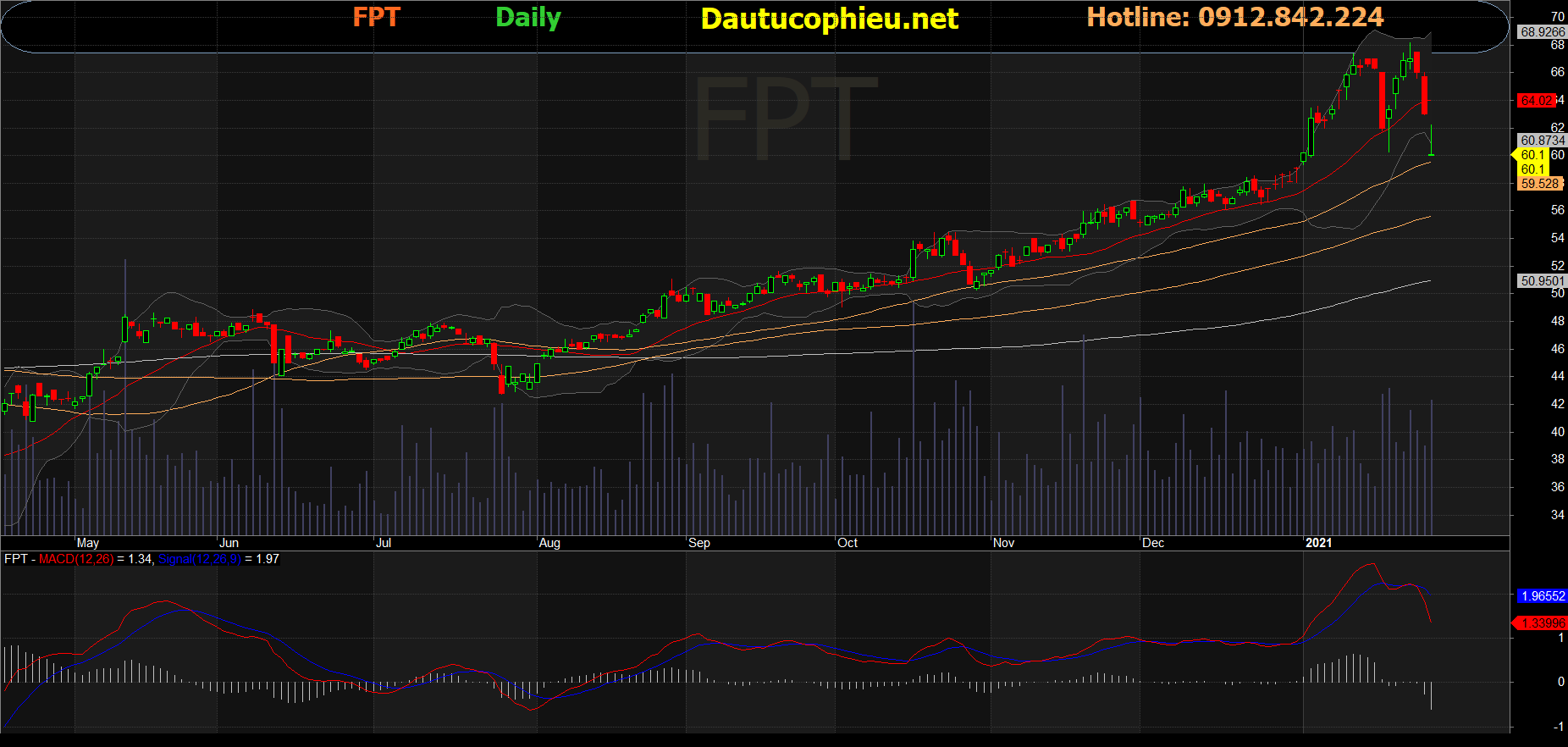
Task: Click the Dautucophieu.net header text
Action: [x=830, y=19]
